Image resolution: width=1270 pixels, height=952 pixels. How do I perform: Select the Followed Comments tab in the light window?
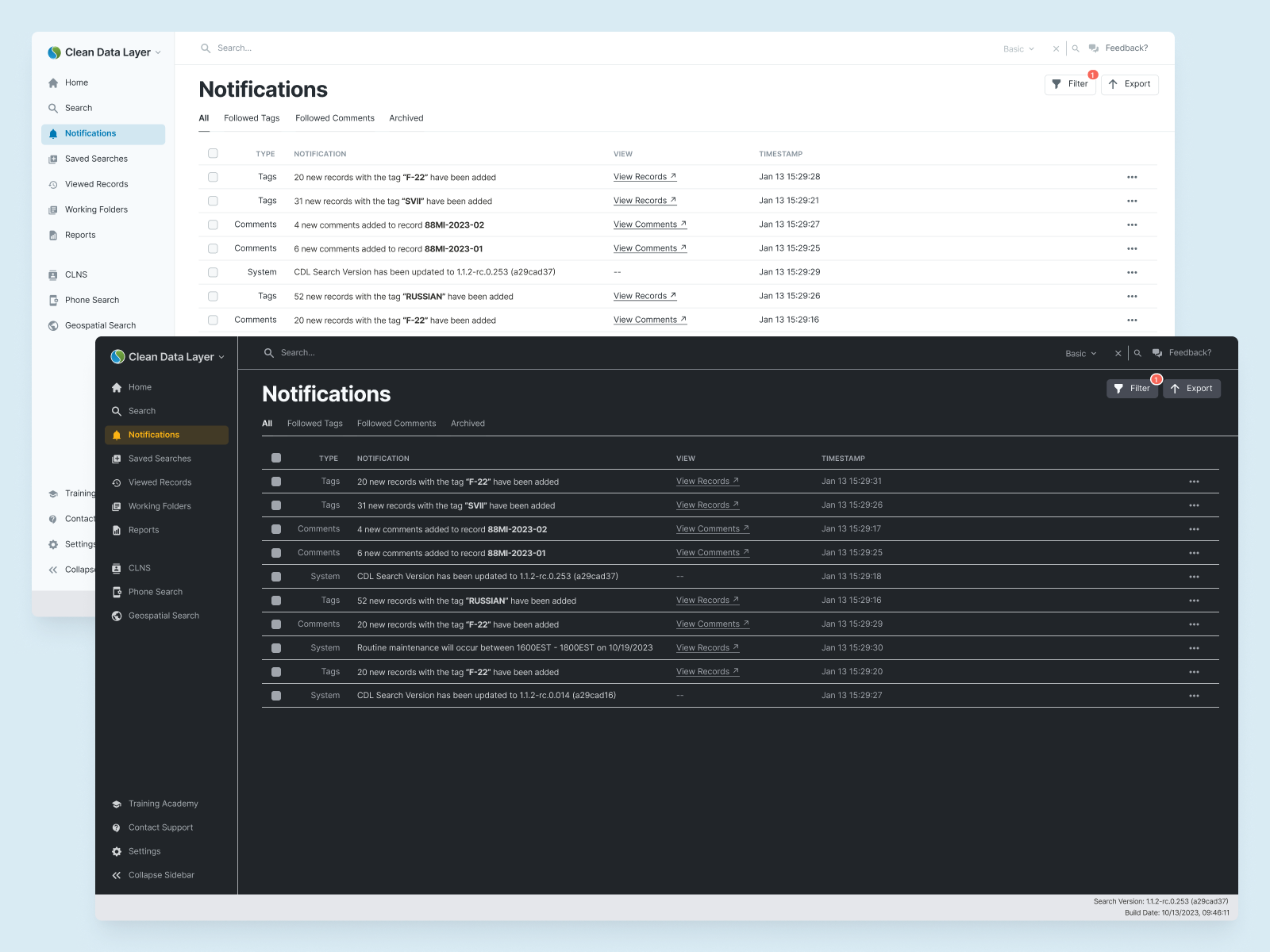point(334,118)
